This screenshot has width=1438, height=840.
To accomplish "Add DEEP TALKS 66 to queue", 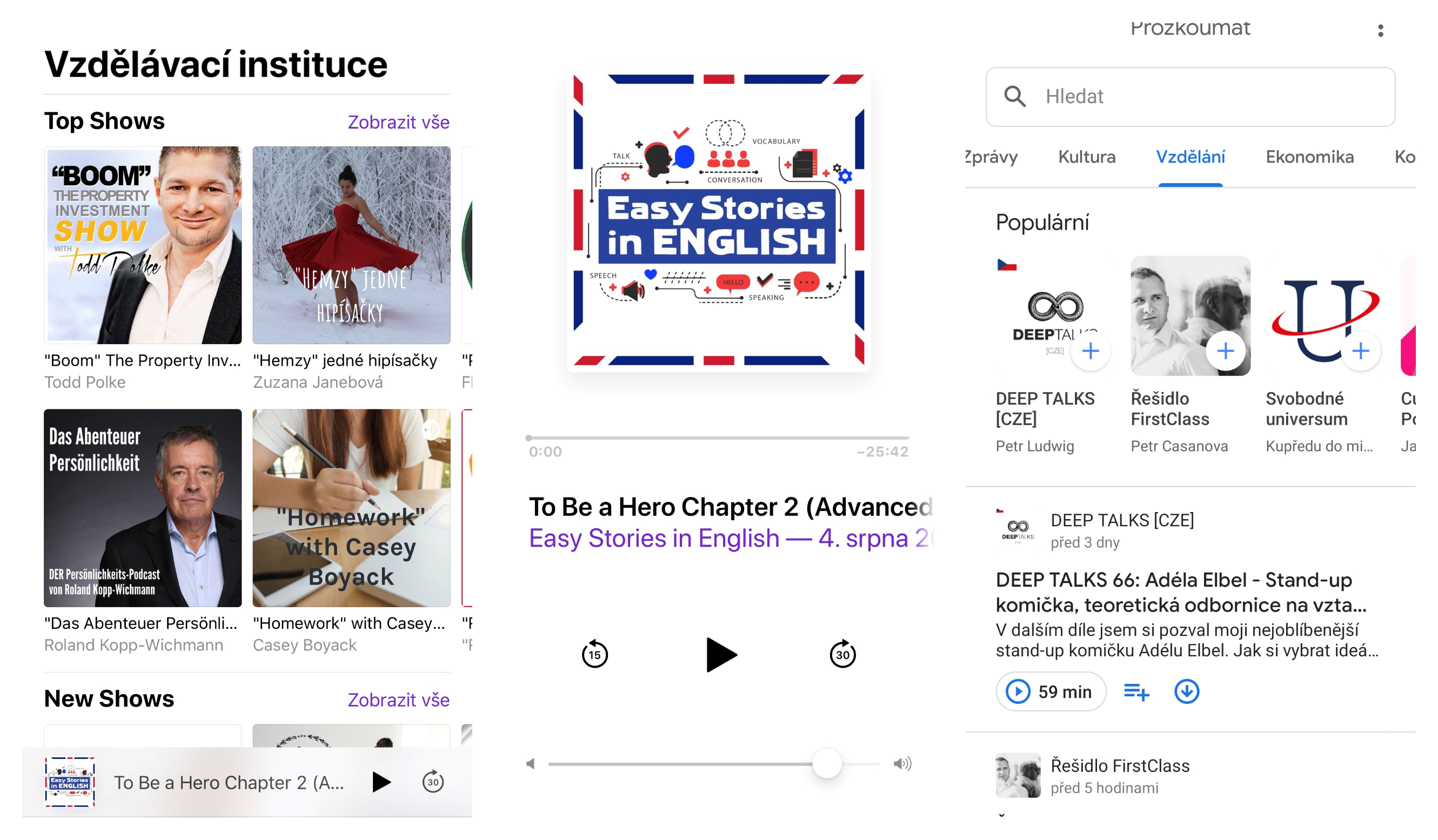I will (x=1136, y=692).
